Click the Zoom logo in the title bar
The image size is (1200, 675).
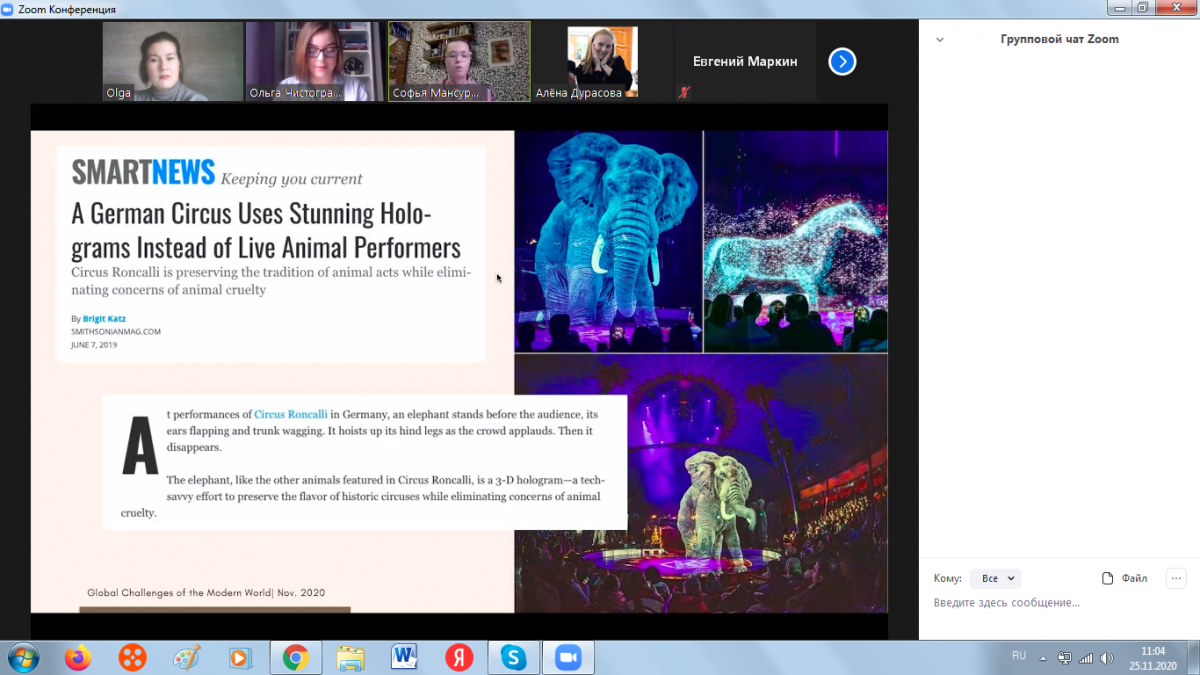[9, 9]
